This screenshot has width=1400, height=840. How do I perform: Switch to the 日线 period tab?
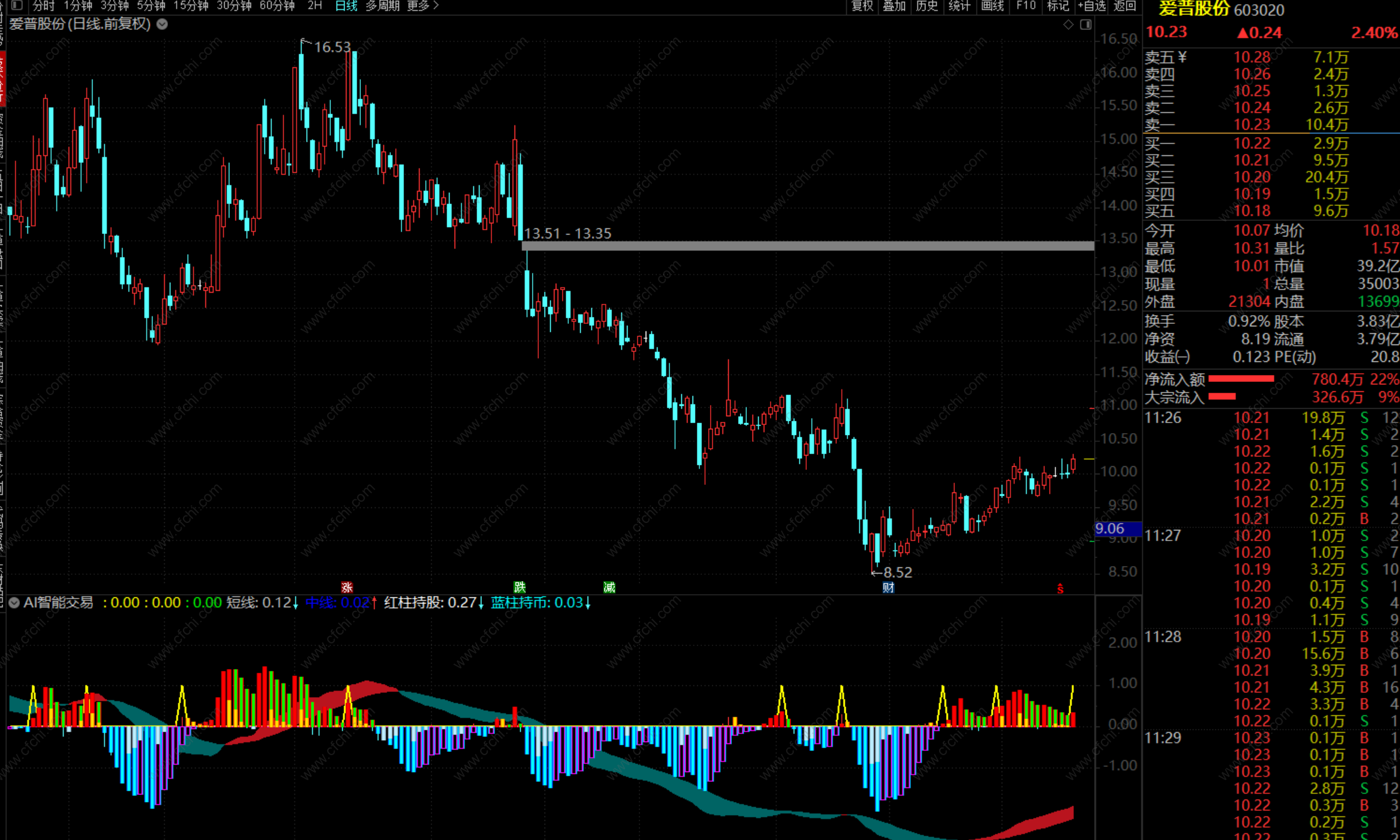click(x=346, y=6)
